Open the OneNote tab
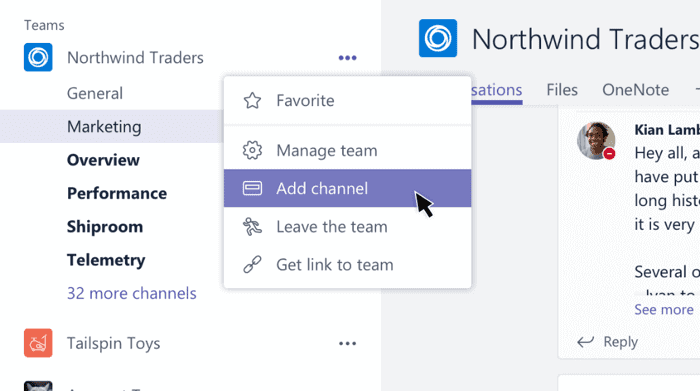This screenshot has width=700, height=391. (636, 90)
